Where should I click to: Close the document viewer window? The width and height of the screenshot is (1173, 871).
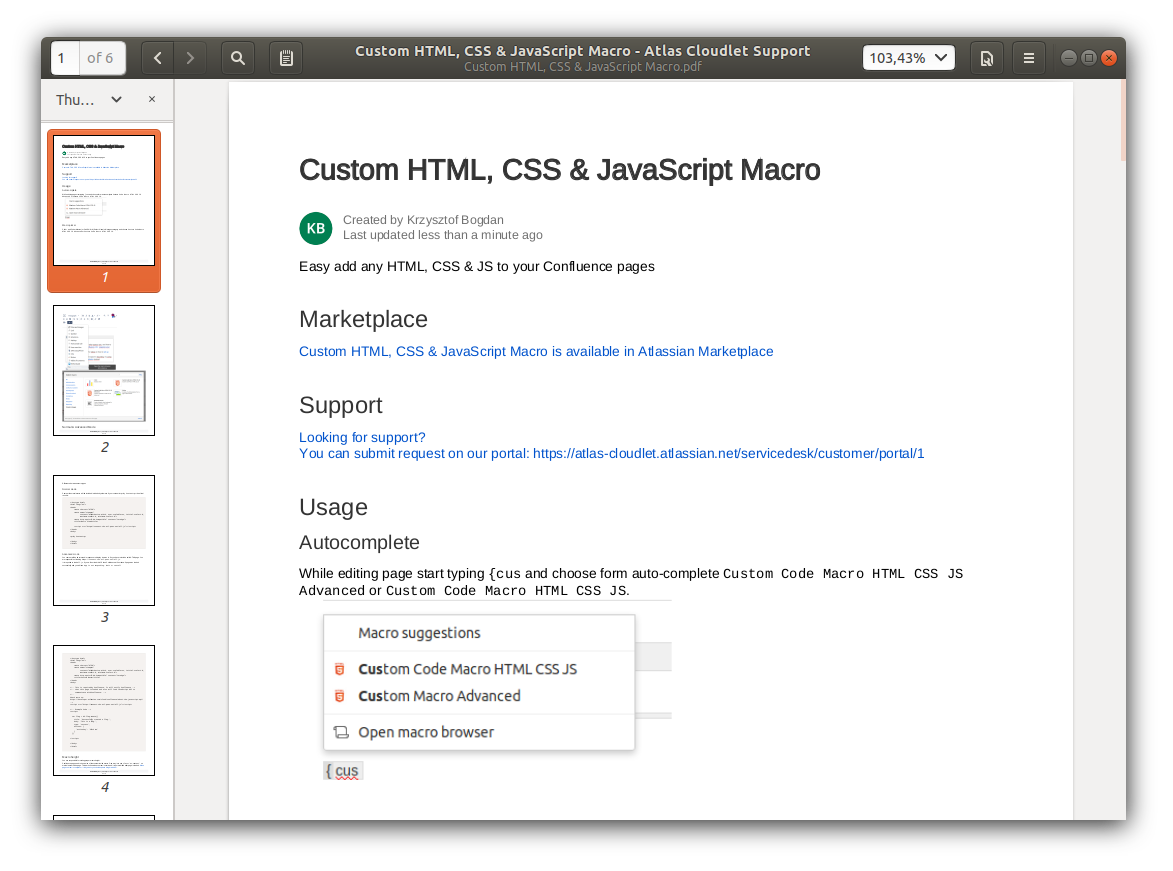(x=1109, y=58)
